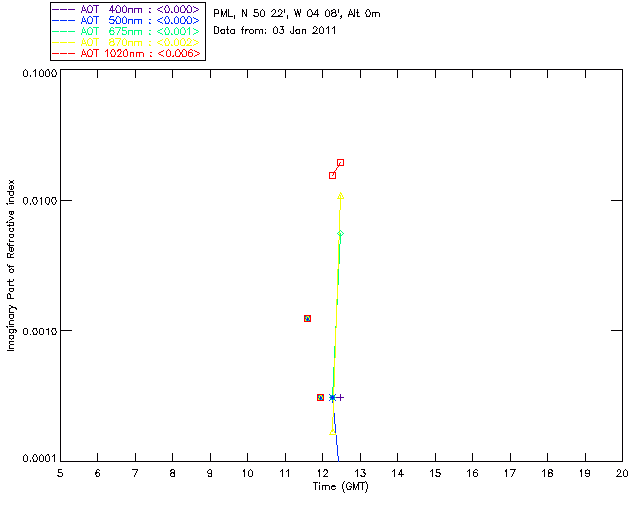This screenshot has width=640, height=512.
Task: Click the AOT 675nm green legend entry
Action: [127, 31]
